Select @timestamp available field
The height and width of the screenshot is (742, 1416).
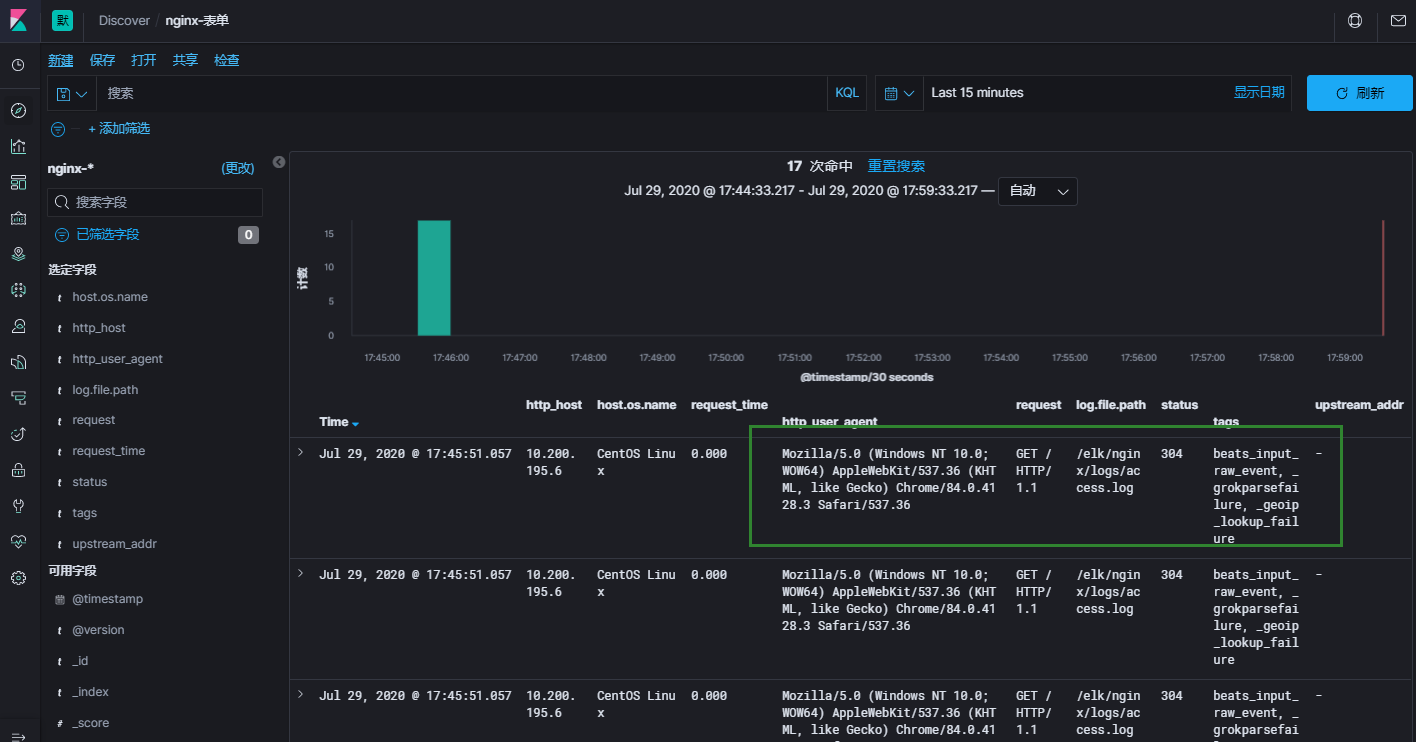coord(108,599)
